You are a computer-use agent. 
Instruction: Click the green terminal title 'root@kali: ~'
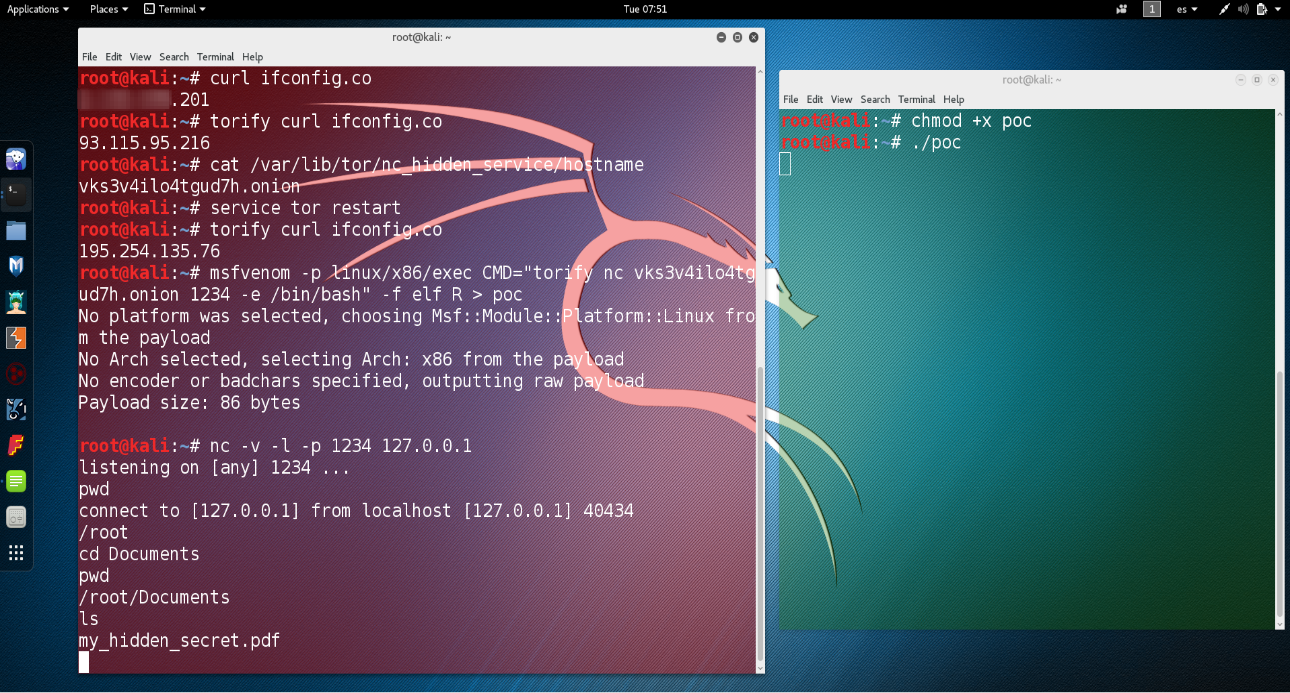(1032, 79)
